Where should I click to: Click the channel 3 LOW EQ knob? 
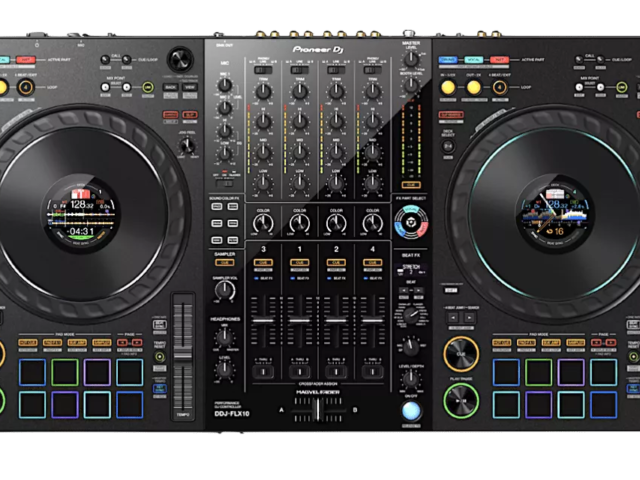tap(263, 183)
